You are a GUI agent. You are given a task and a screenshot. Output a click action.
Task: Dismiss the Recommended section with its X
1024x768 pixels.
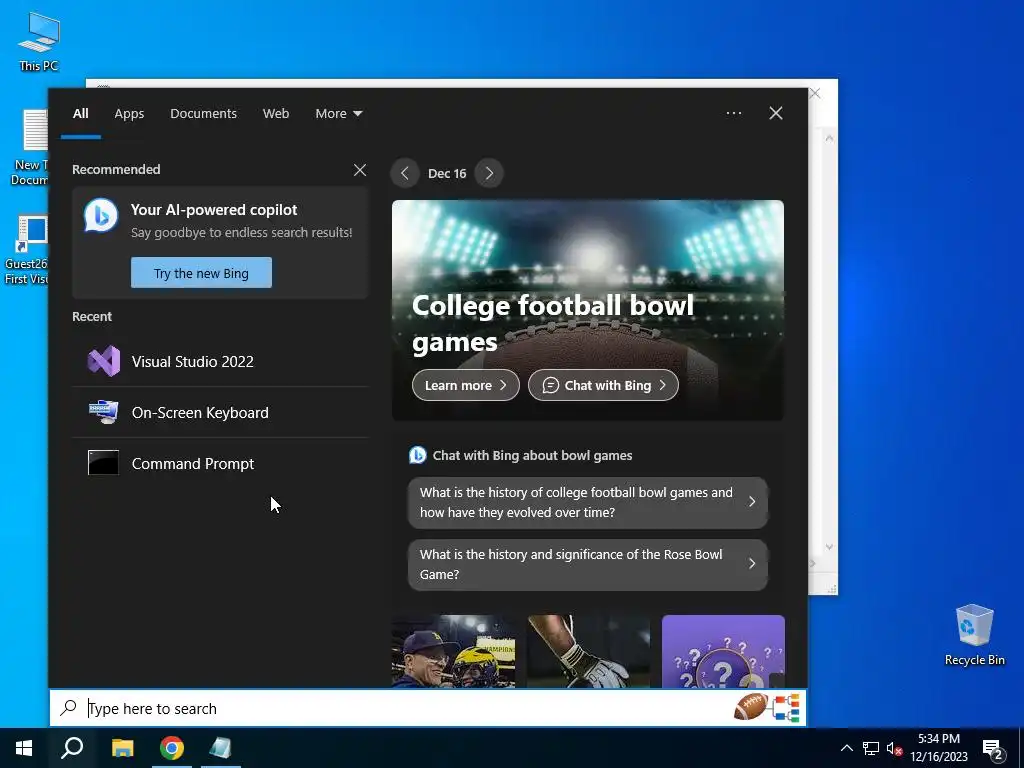coord(360,170)
